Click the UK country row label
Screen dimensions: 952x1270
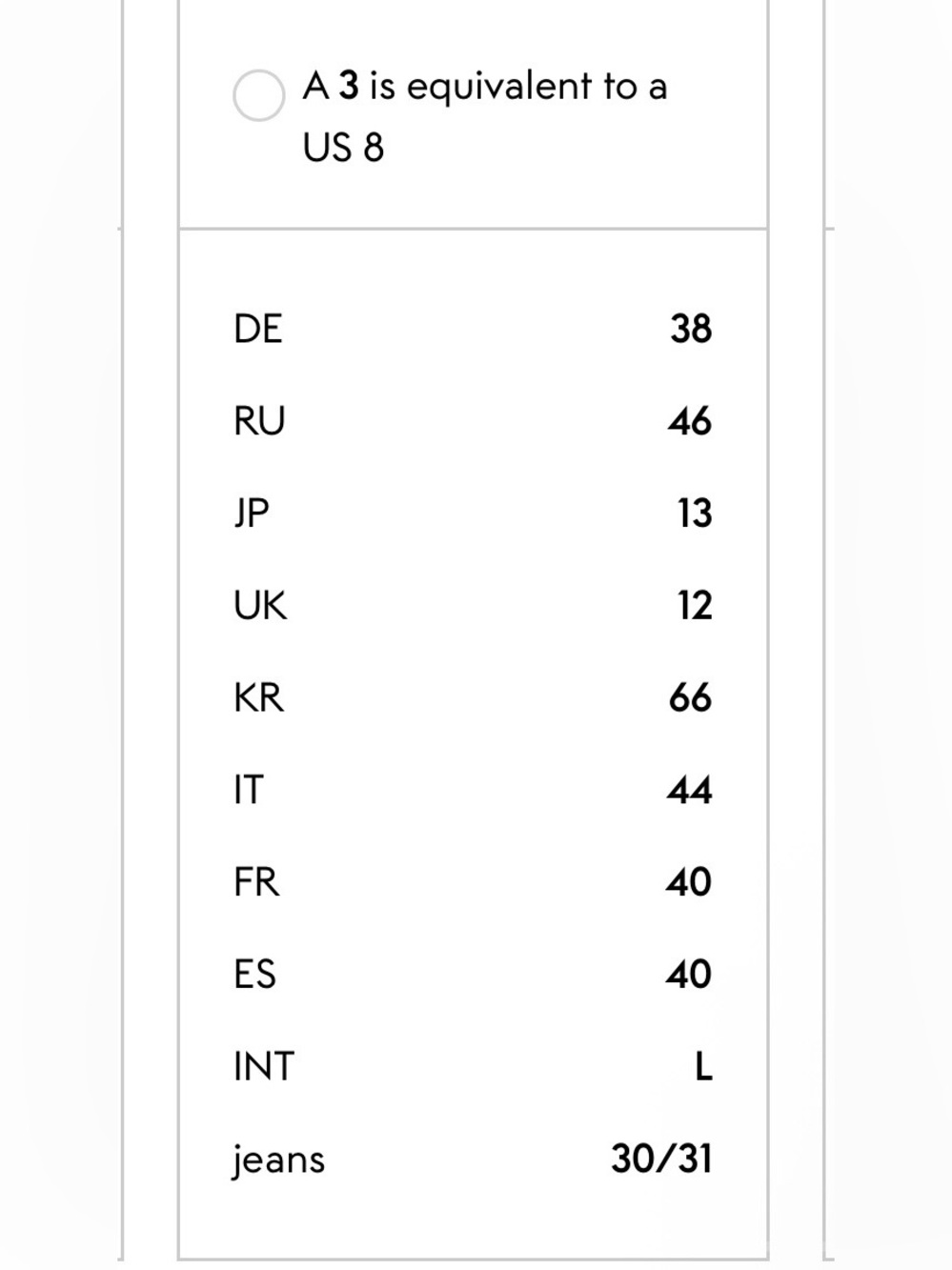click(x=260, y=606)
